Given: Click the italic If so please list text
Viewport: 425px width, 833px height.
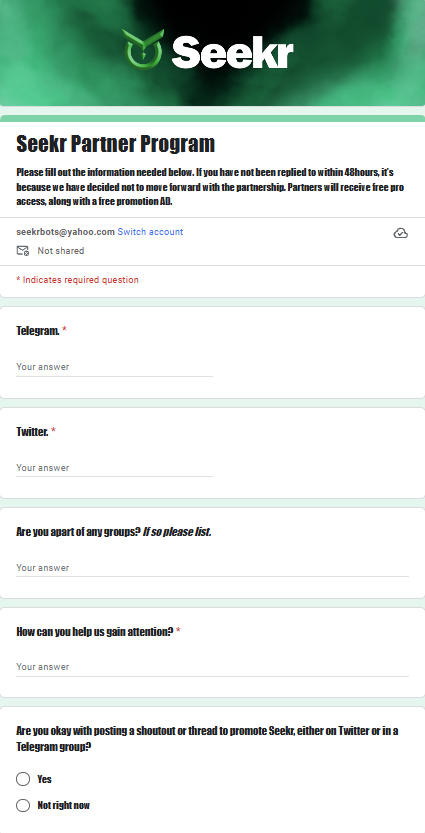Looking at the screenshot, I should [x=177, y=531].
